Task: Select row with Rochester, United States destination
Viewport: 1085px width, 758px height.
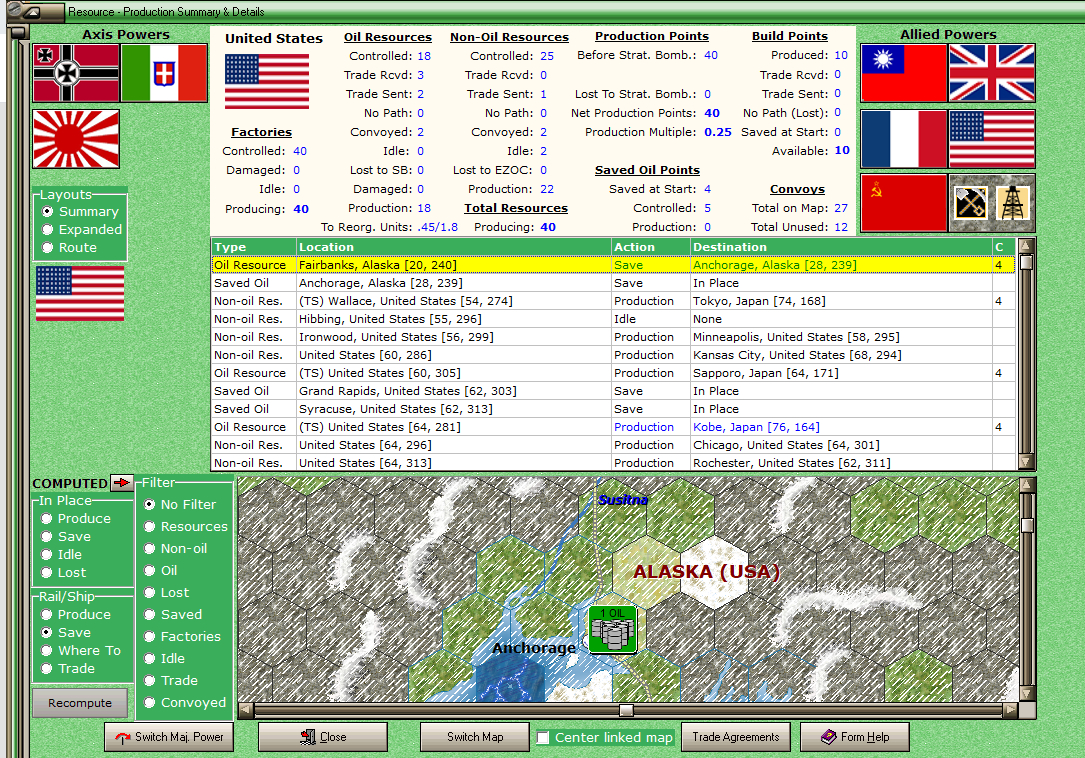Action: pyautogui.click(x=613, y=463)
